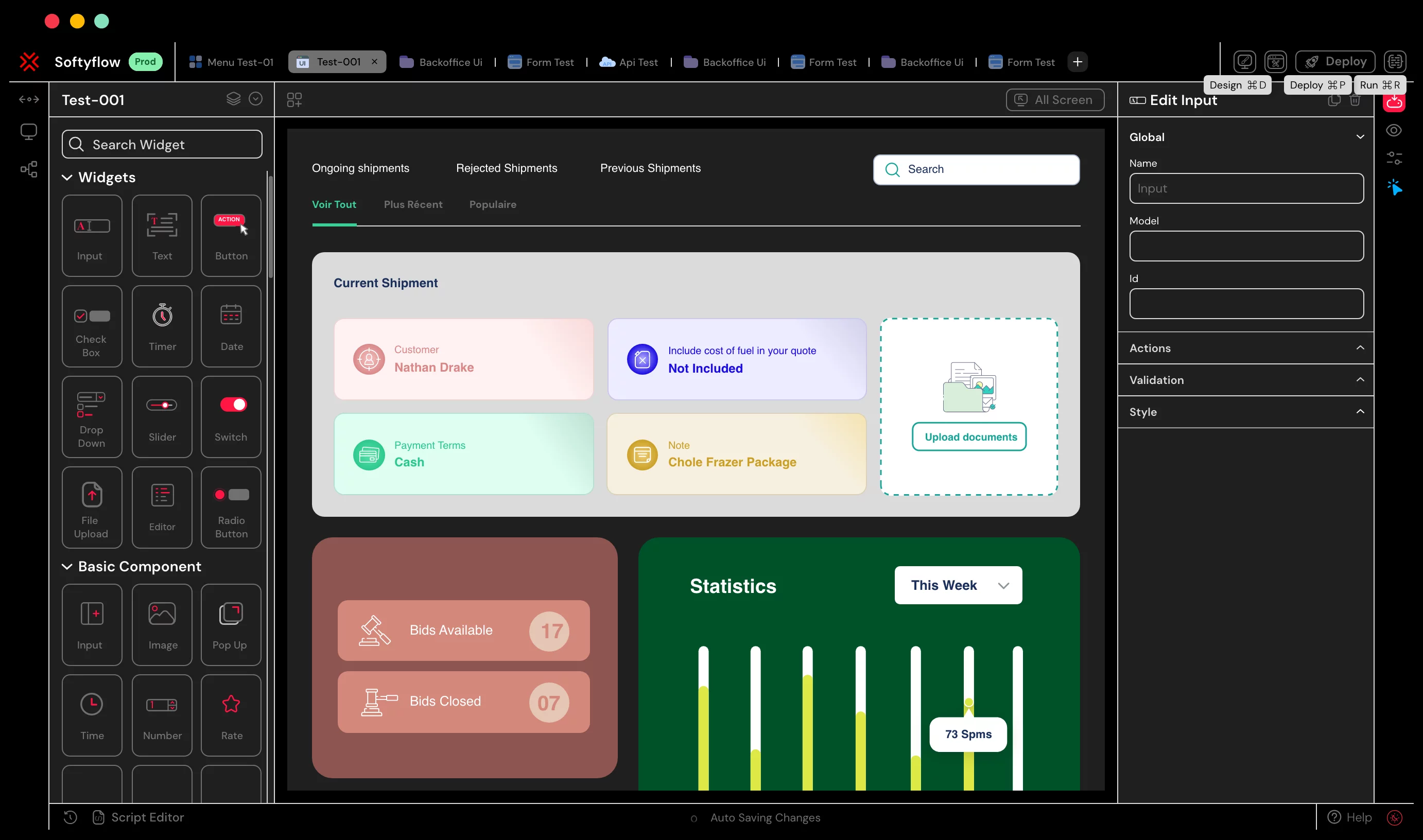1423x840 pixels.
Task: Switch to the Menu Test-01 tab
Action: click(231, 62)
